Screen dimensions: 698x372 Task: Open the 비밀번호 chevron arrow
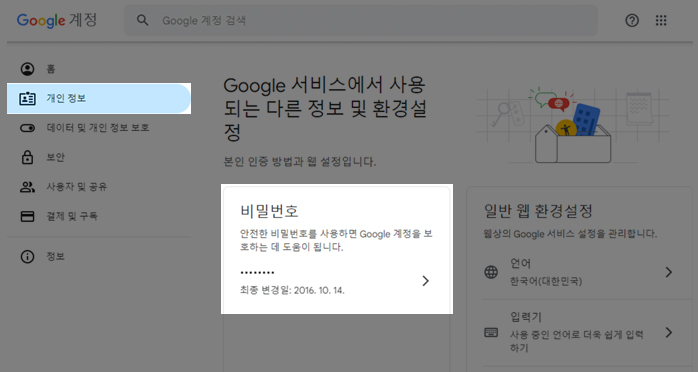tap(426, 281)
